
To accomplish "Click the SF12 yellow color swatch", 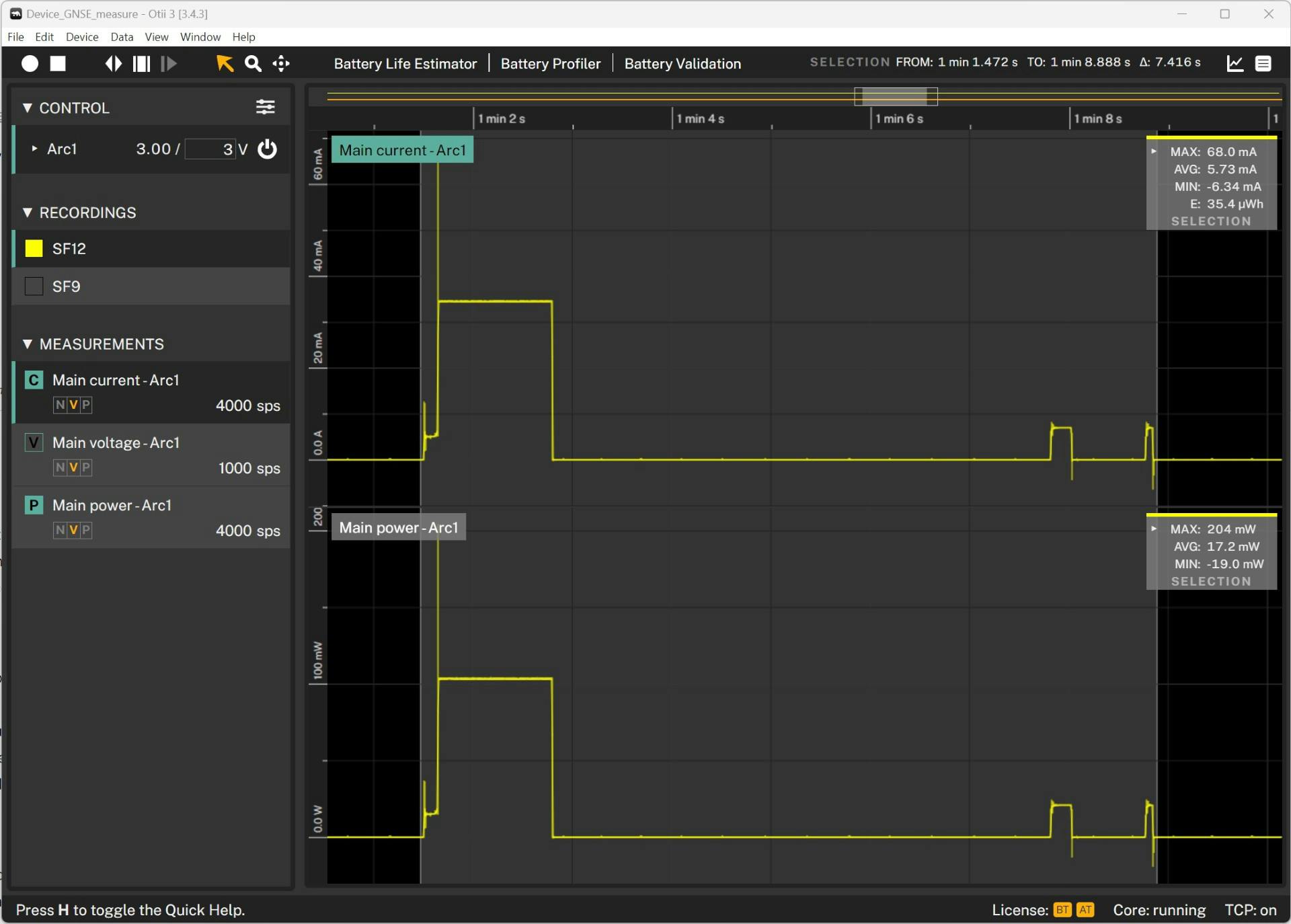I will (34, 249).
